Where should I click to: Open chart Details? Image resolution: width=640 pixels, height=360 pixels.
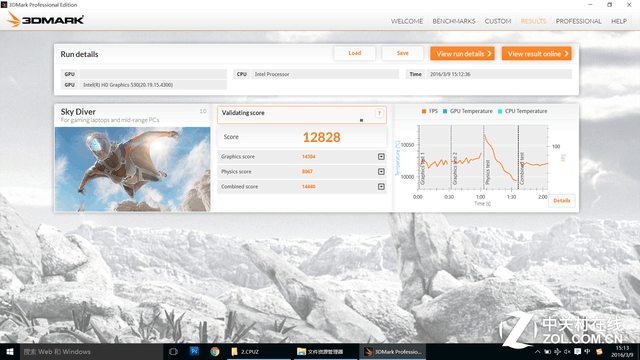click(x=561, y=200)
